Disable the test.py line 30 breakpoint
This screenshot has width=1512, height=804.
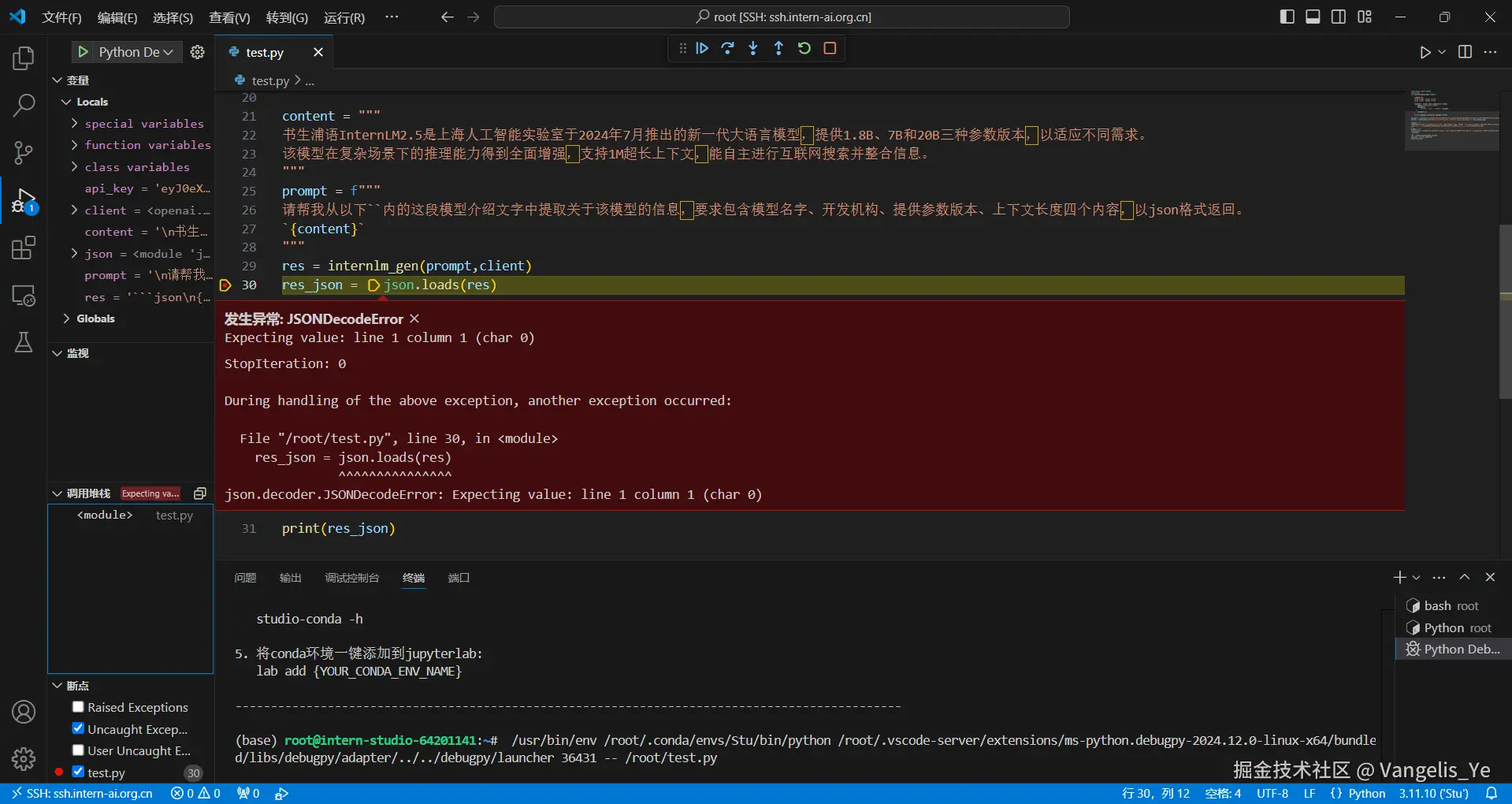coord(78,772)
